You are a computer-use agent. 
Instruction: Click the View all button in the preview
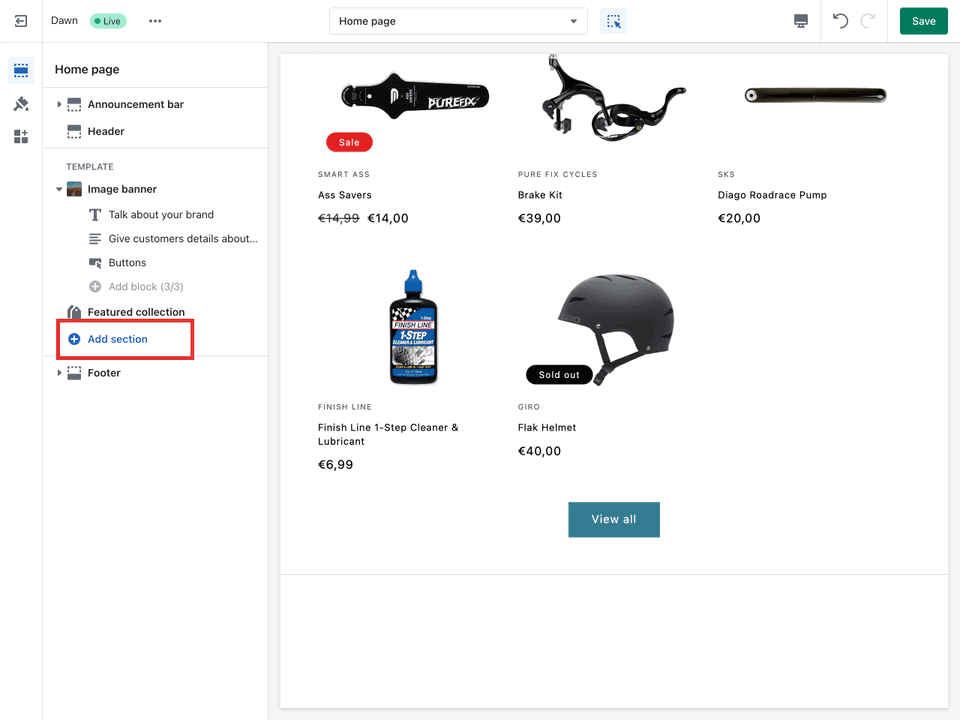613,519
